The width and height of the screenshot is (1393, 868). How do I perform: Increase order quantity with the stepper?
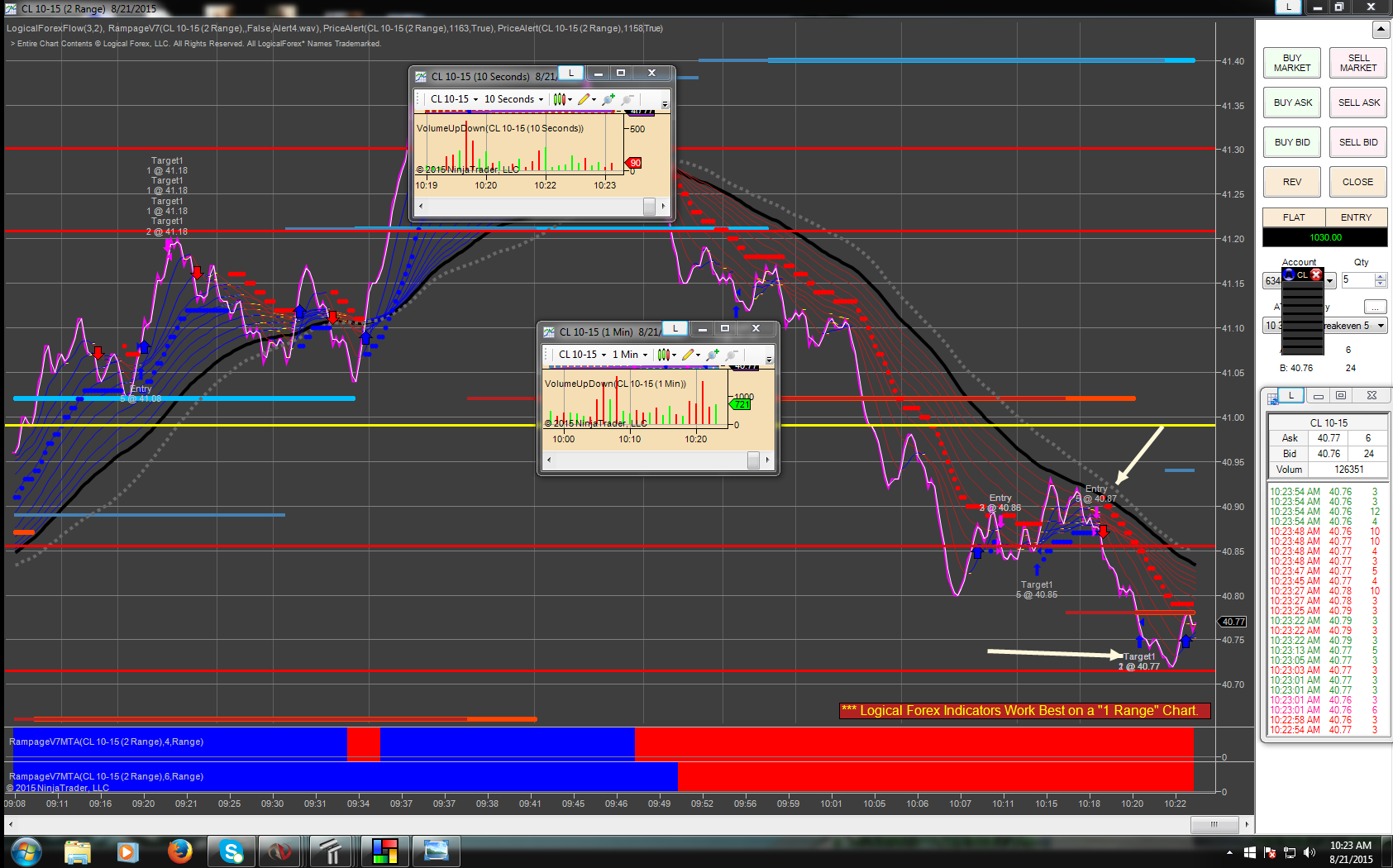click(1381, 277)
